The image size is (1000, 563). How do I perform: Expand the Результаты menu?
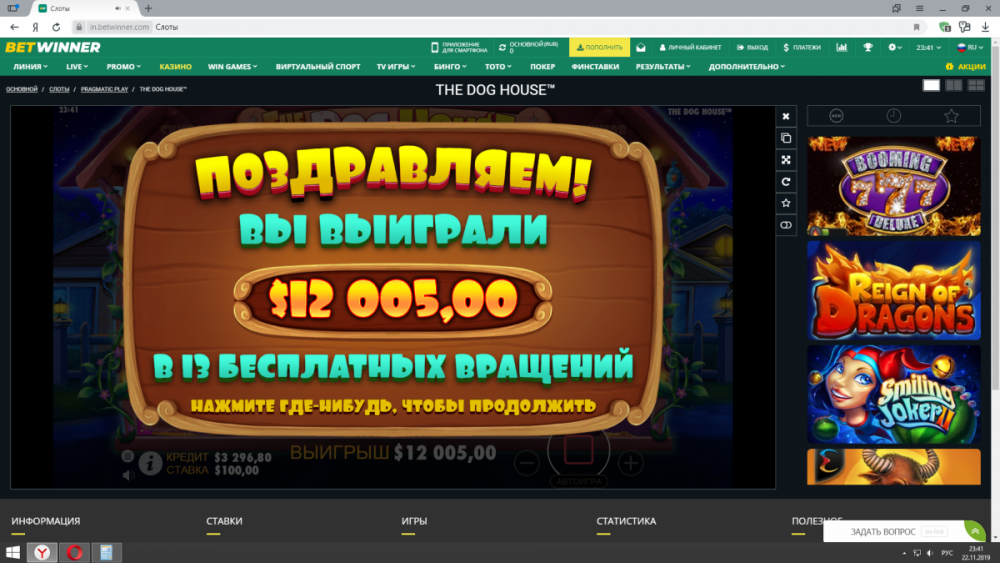(x=663, y=66)
